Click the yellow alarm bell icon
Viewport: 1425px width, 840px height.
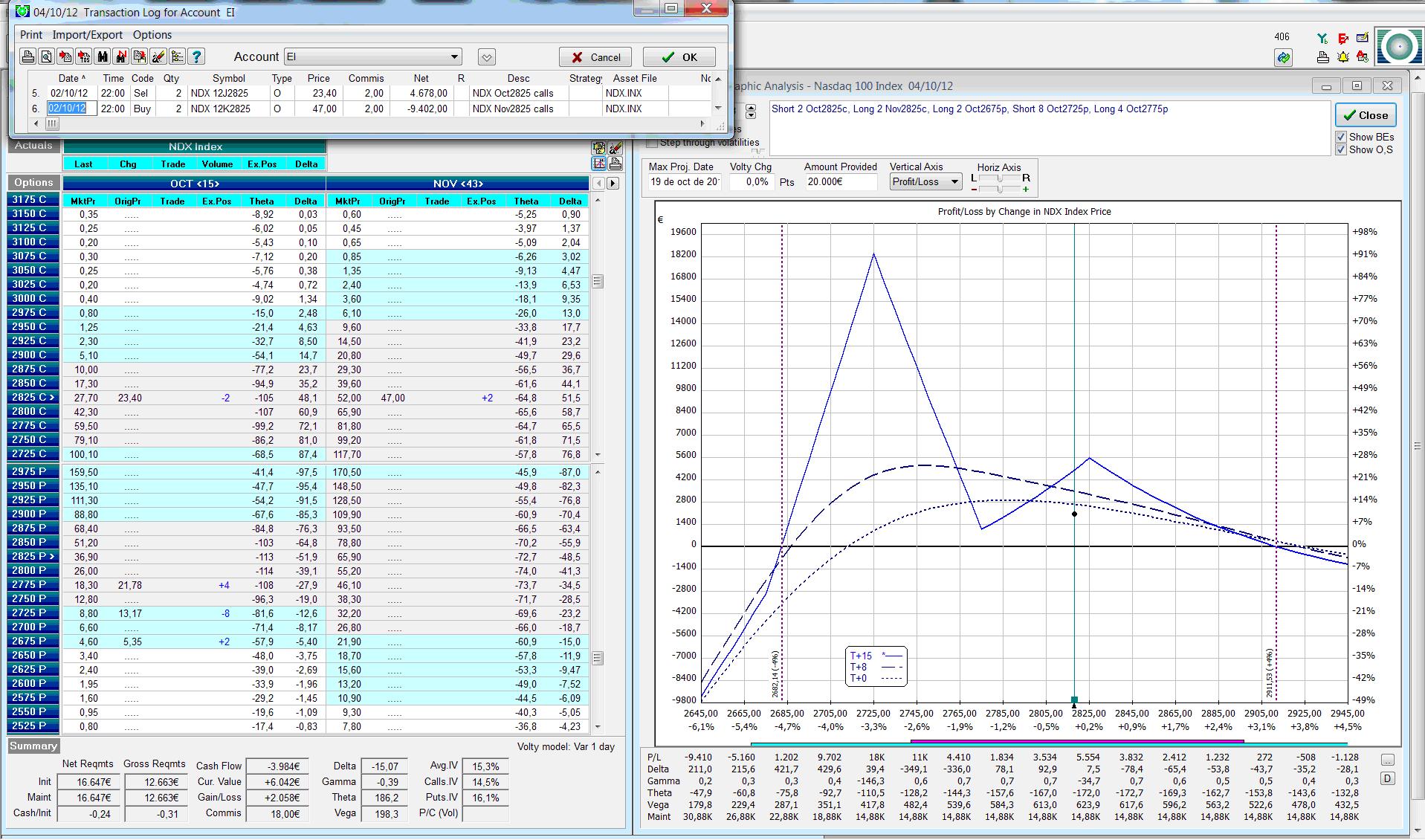(x=1342, y=56)
